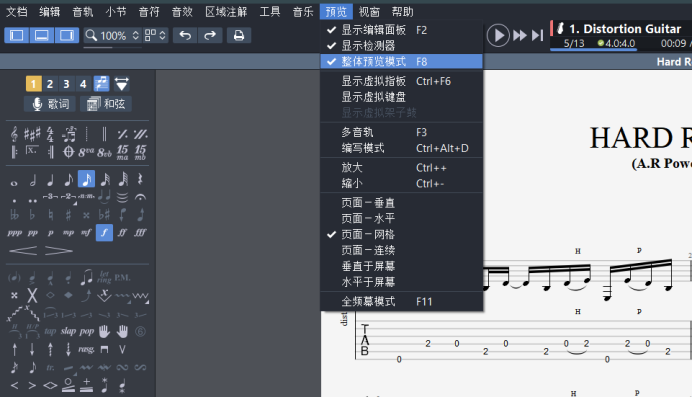Toggle the left edit panel layout button
The height and width of the screenshot is (397, 692).
click(17, 35)
